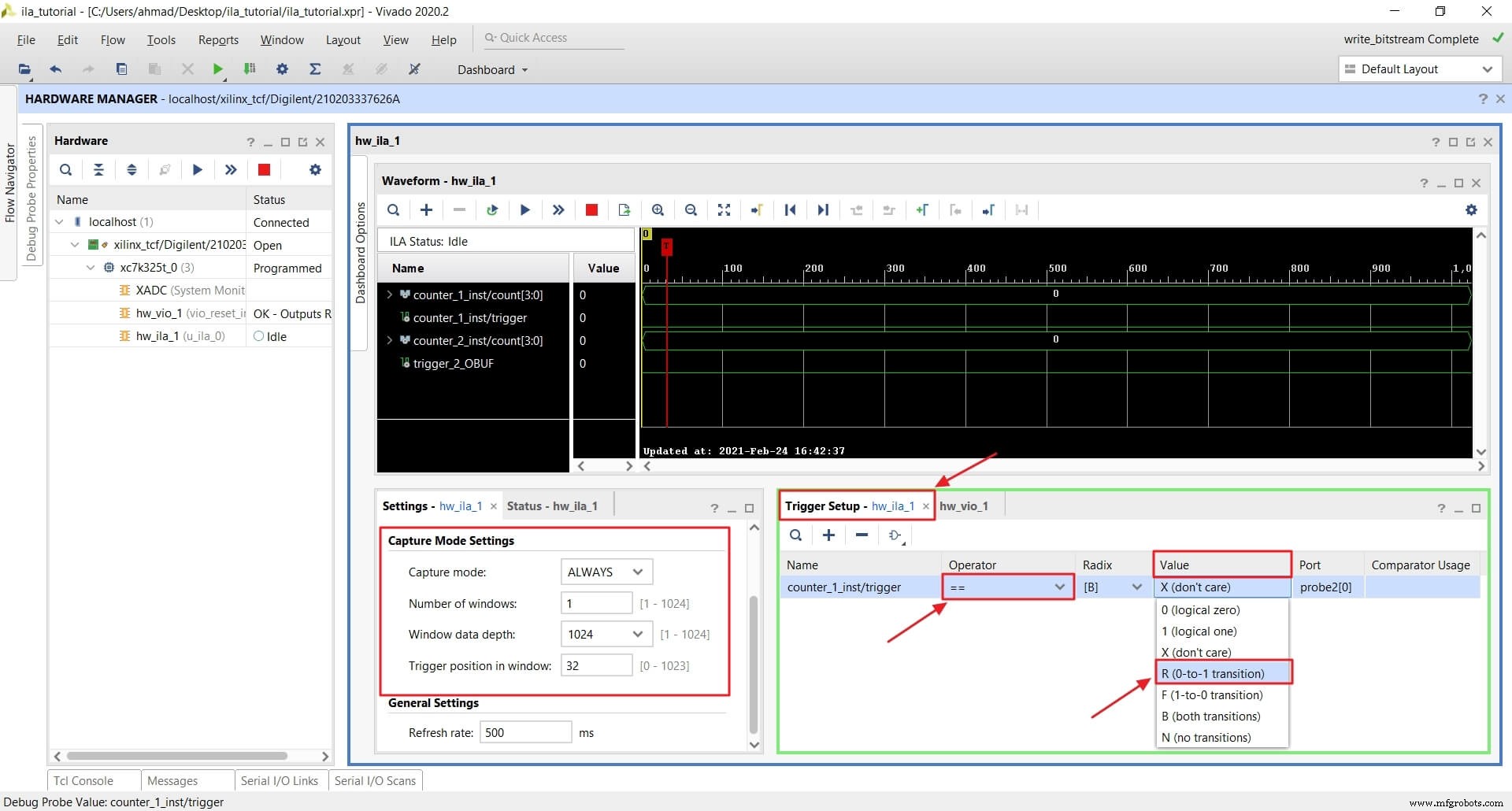Zoom in on the waveform
This screenshot has height=811, width=1512.
coord(658,210)
